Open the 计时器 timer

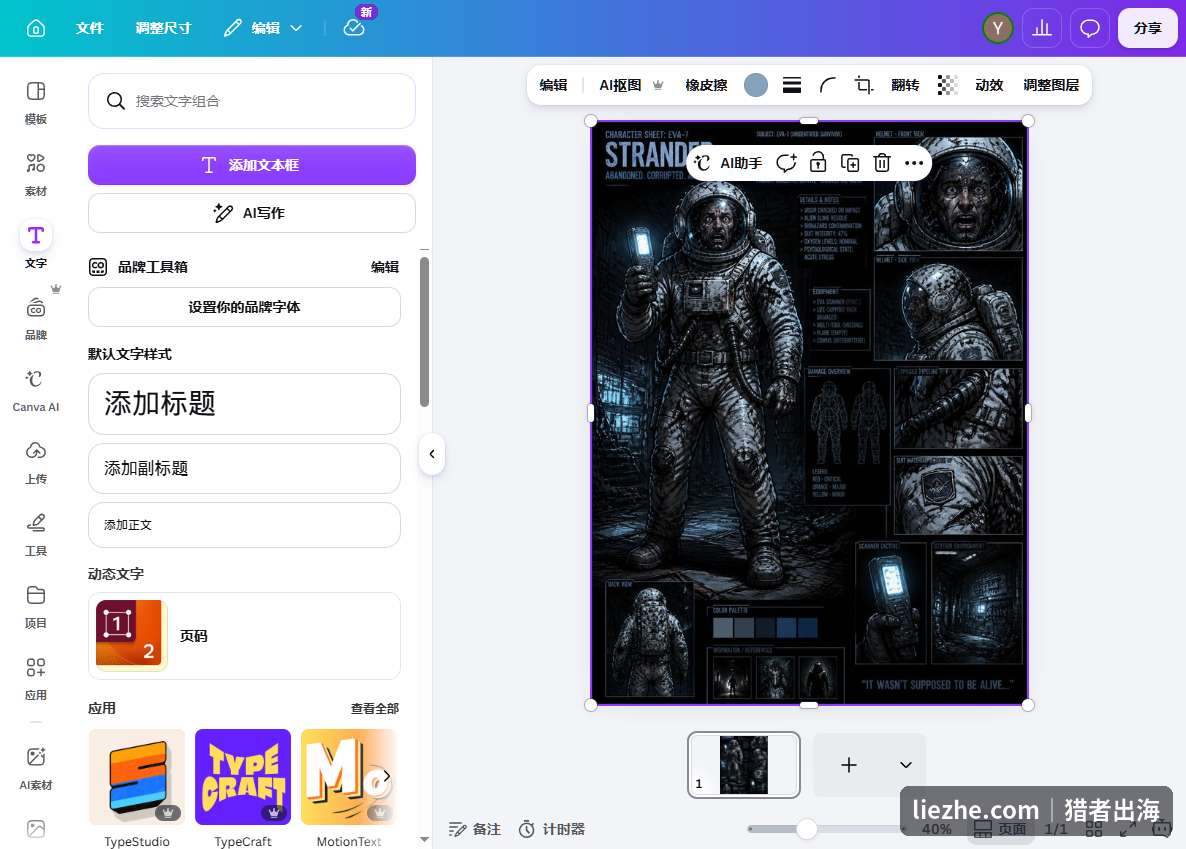(552, 829)
